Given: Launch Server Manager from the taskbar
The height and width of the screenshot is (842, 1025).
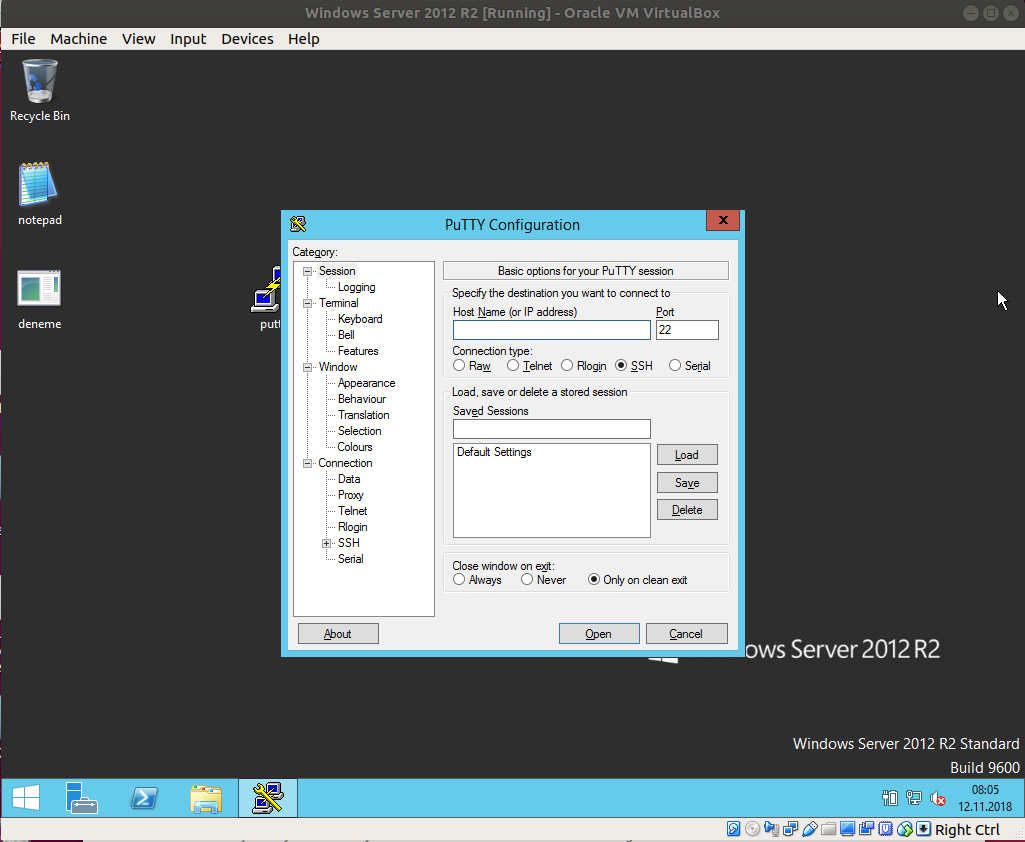Looking at the screenshot, I should (82, 798).
